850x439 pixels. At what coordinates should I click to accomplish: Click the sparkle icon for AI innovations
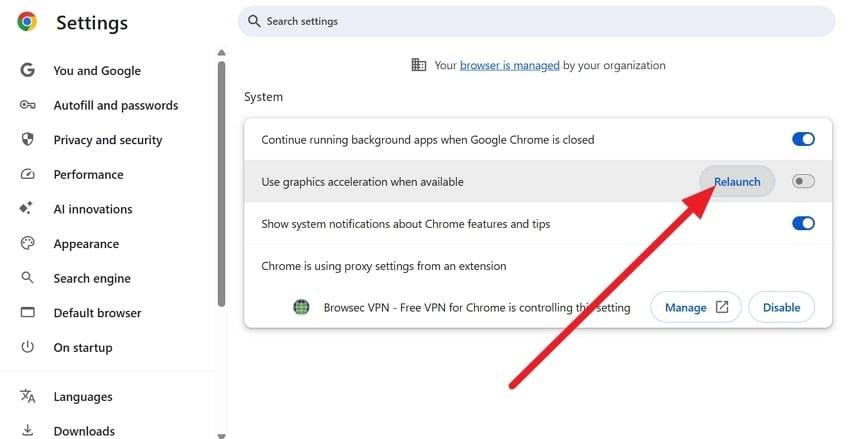point(26,208)
